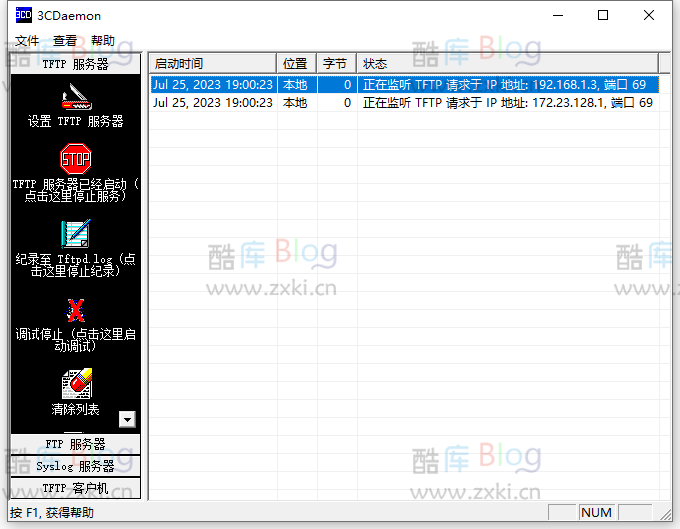Viewport: 680px width, 529px height.
Task: Click 本地 cell in the 172.23.128.1 row
Action: tap(295, 103)
